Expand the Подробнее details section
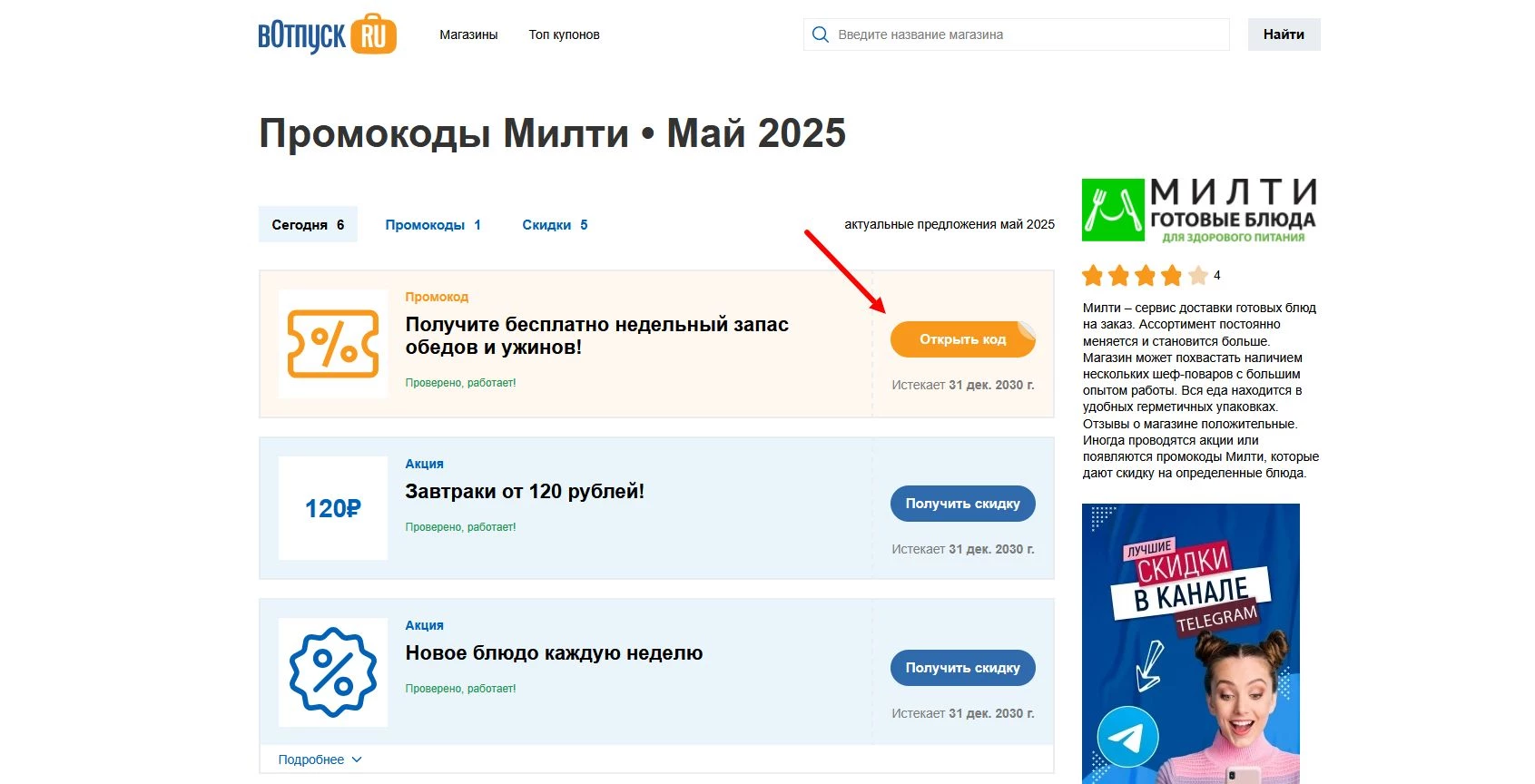 pyautogui.click(x=320, y=759)
